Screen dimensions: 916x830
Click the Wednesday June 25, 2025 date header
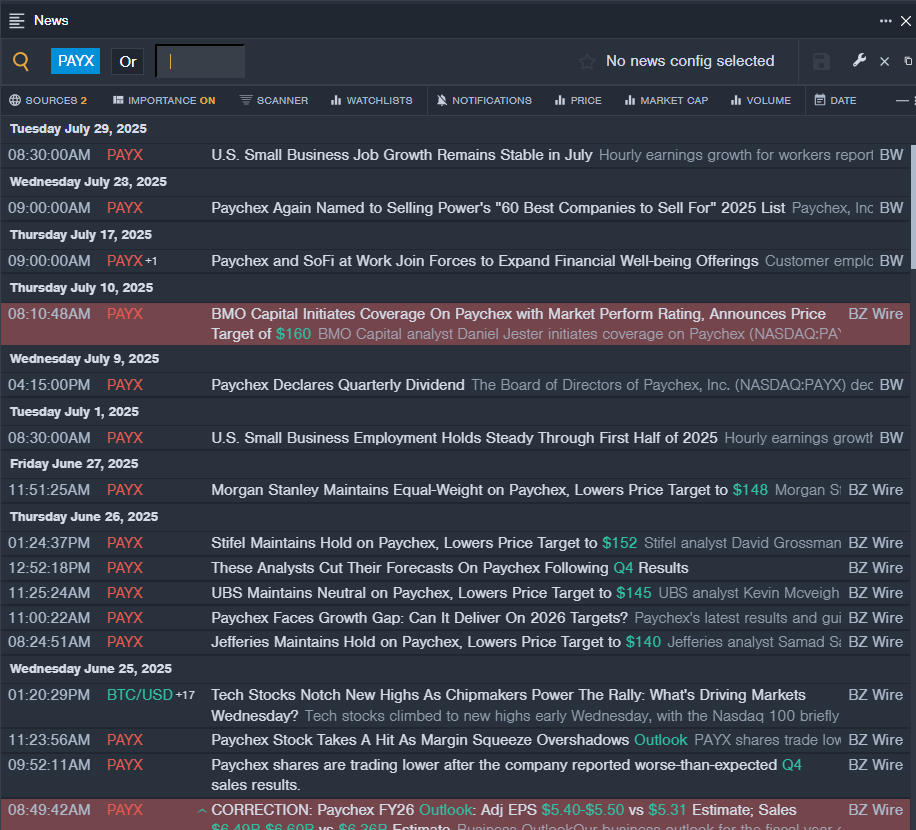tap(91, 669)
